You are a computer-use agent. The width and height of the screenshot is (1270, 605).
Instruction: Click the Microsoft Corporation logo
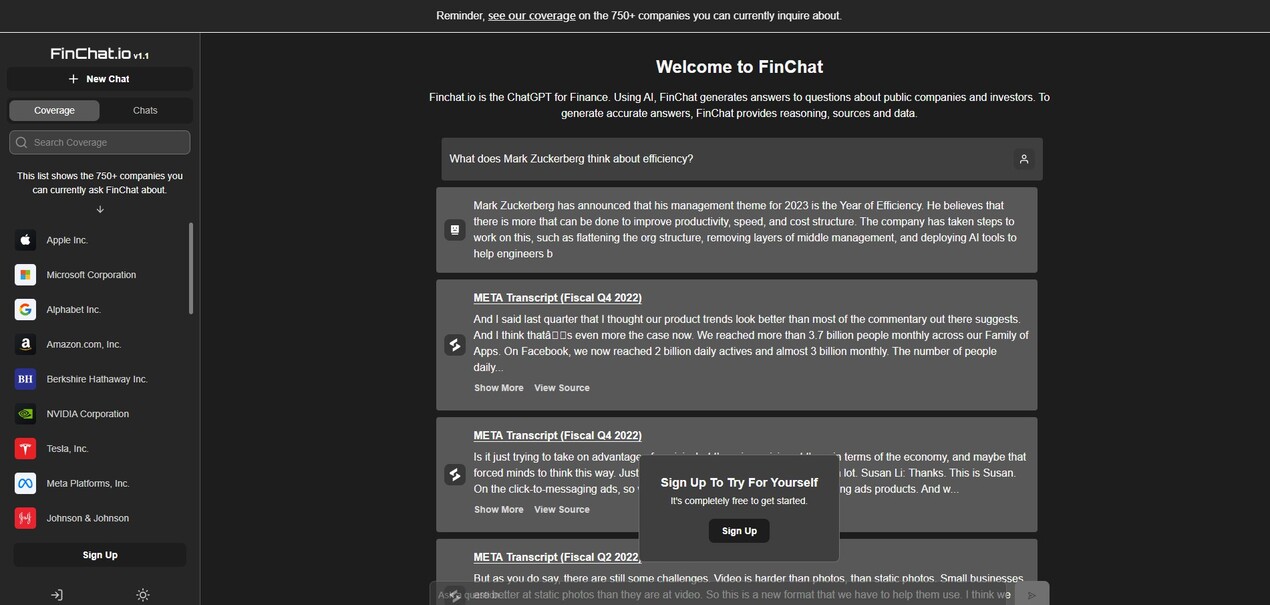tap(24, 275)
